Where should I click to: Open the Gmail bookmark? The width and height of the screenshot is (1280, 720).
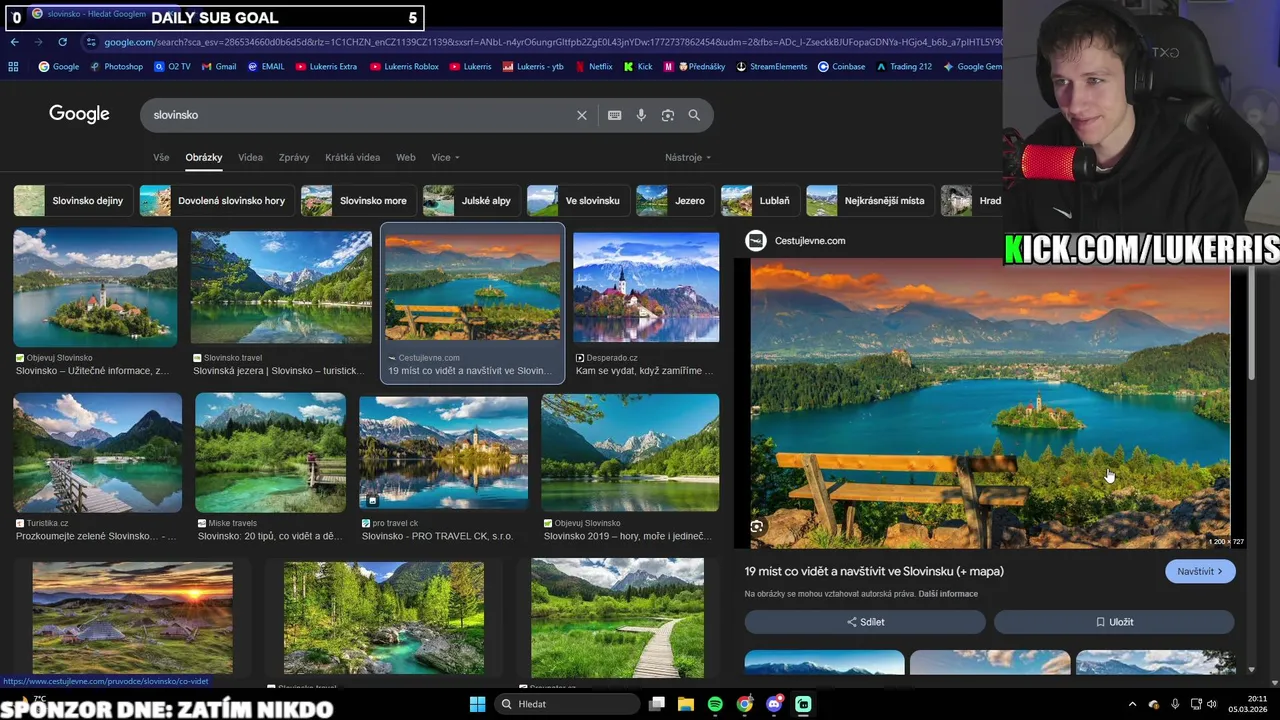click(219, 67)
